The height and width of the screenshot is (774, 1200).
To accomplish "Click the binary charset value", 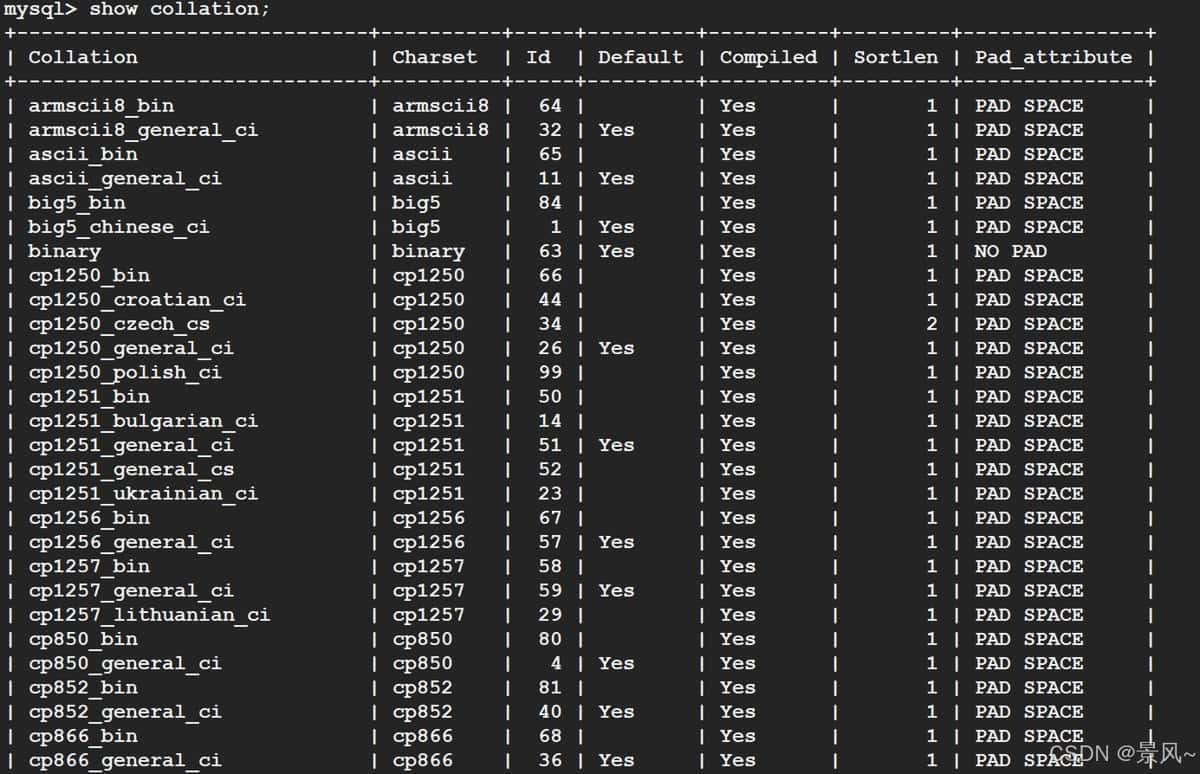I will pos(428,251).
